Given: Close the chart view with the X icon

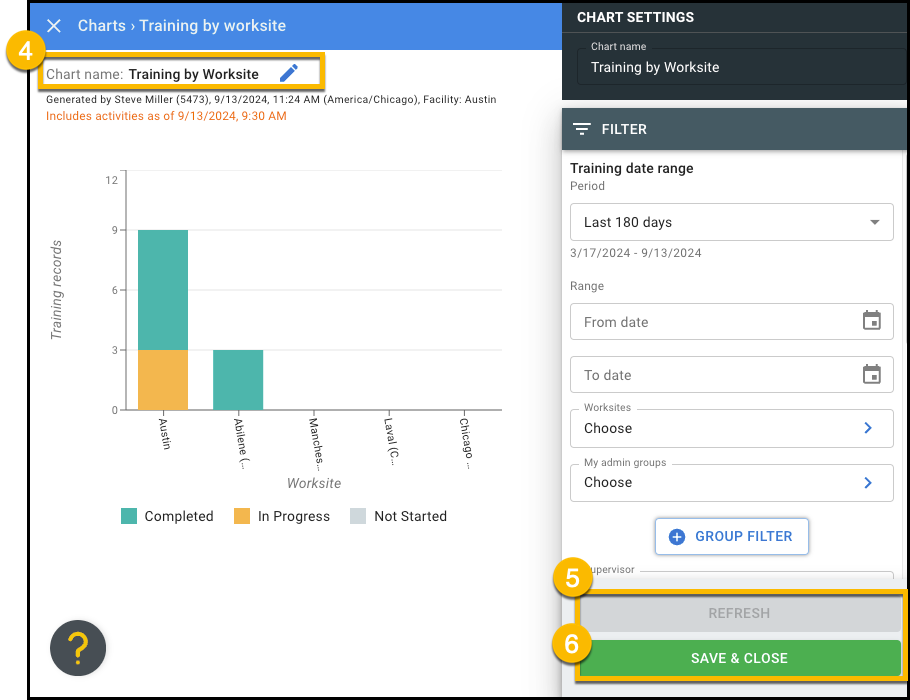Looking at the screenshot, I should pos(54,26).
